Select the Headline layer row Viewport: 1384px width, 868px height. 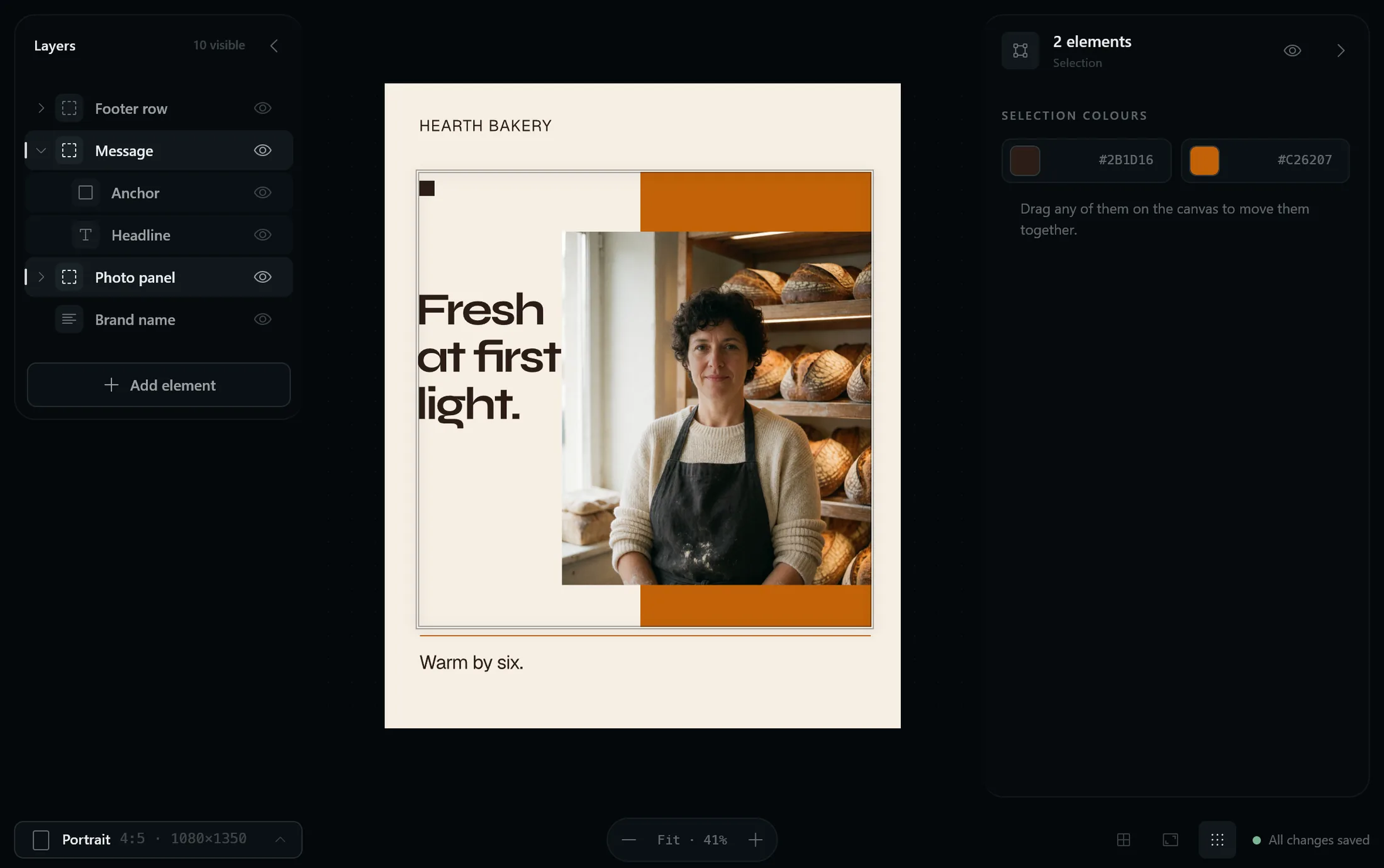click(x=159, y=235)
